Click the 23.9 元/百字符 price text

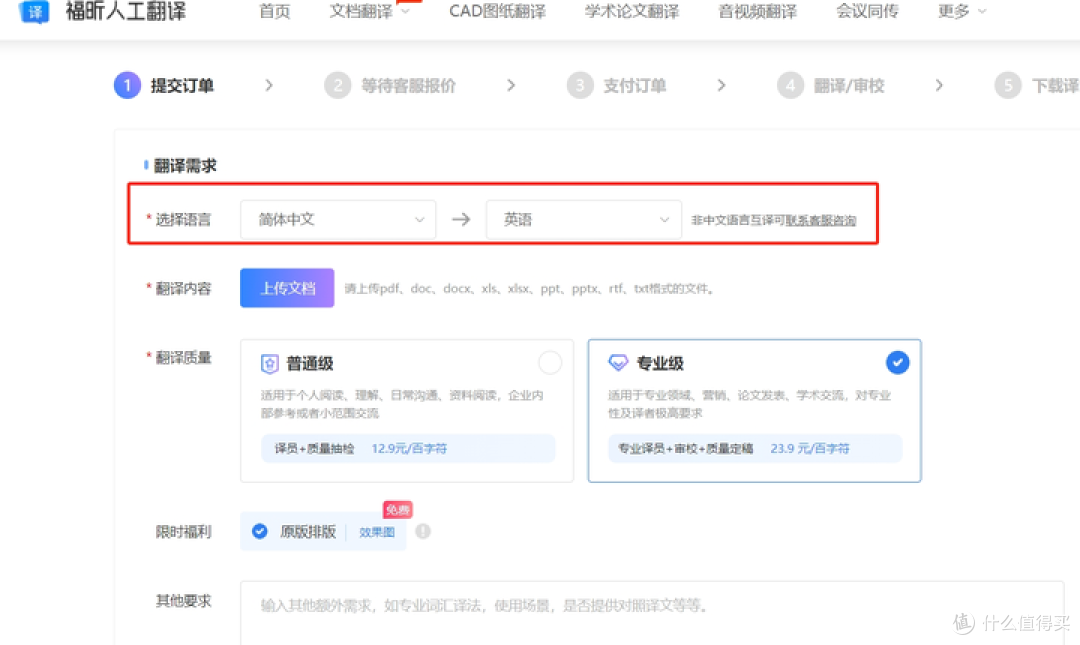pyautogui.click(x=810, y=449)
